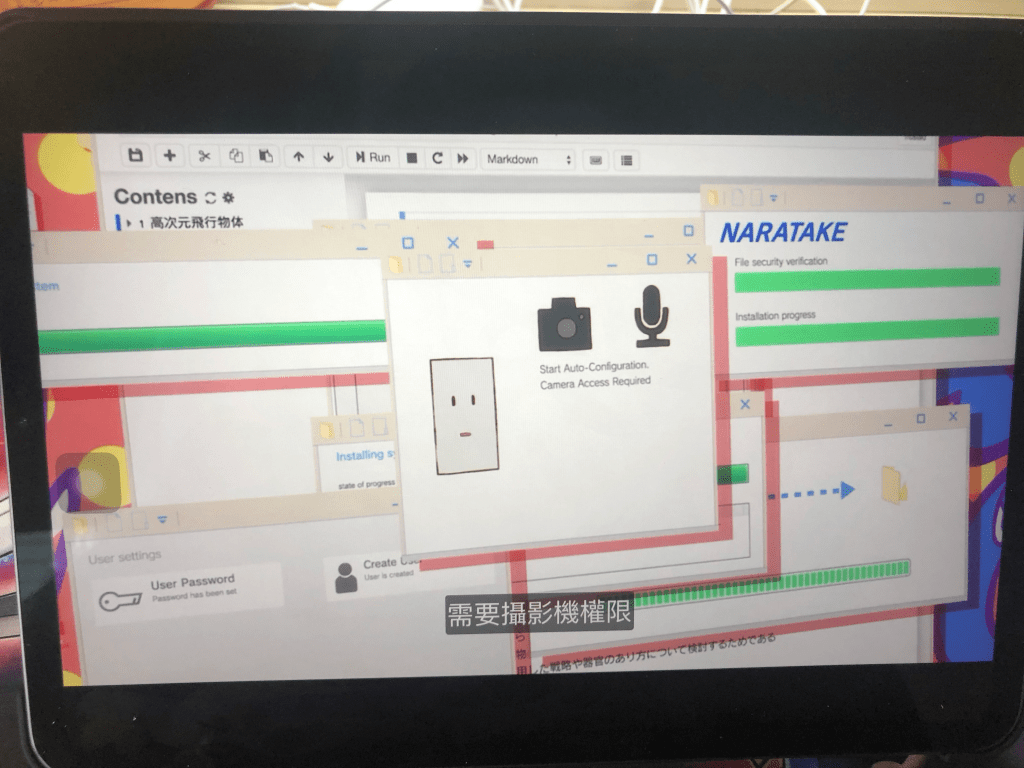This screenshot has height=768, width=1024.
Task: Tap the floating assistive touch button
Action: pyautogui.click(x=92, y=482)
